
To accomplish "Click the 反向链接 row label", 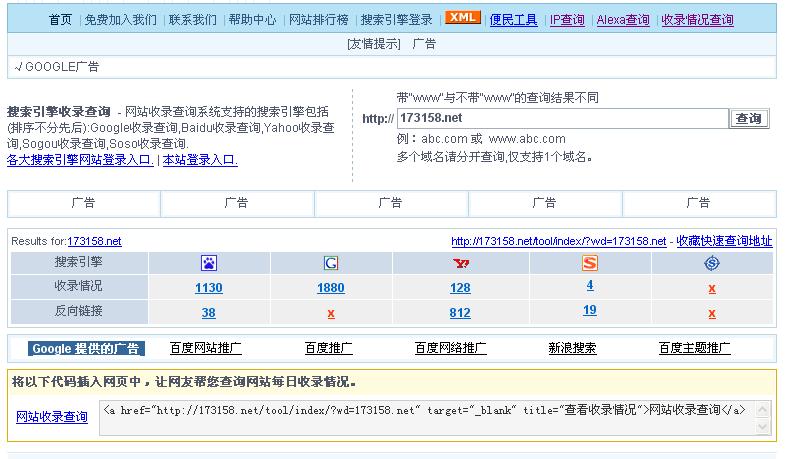I will coord(79,311).
